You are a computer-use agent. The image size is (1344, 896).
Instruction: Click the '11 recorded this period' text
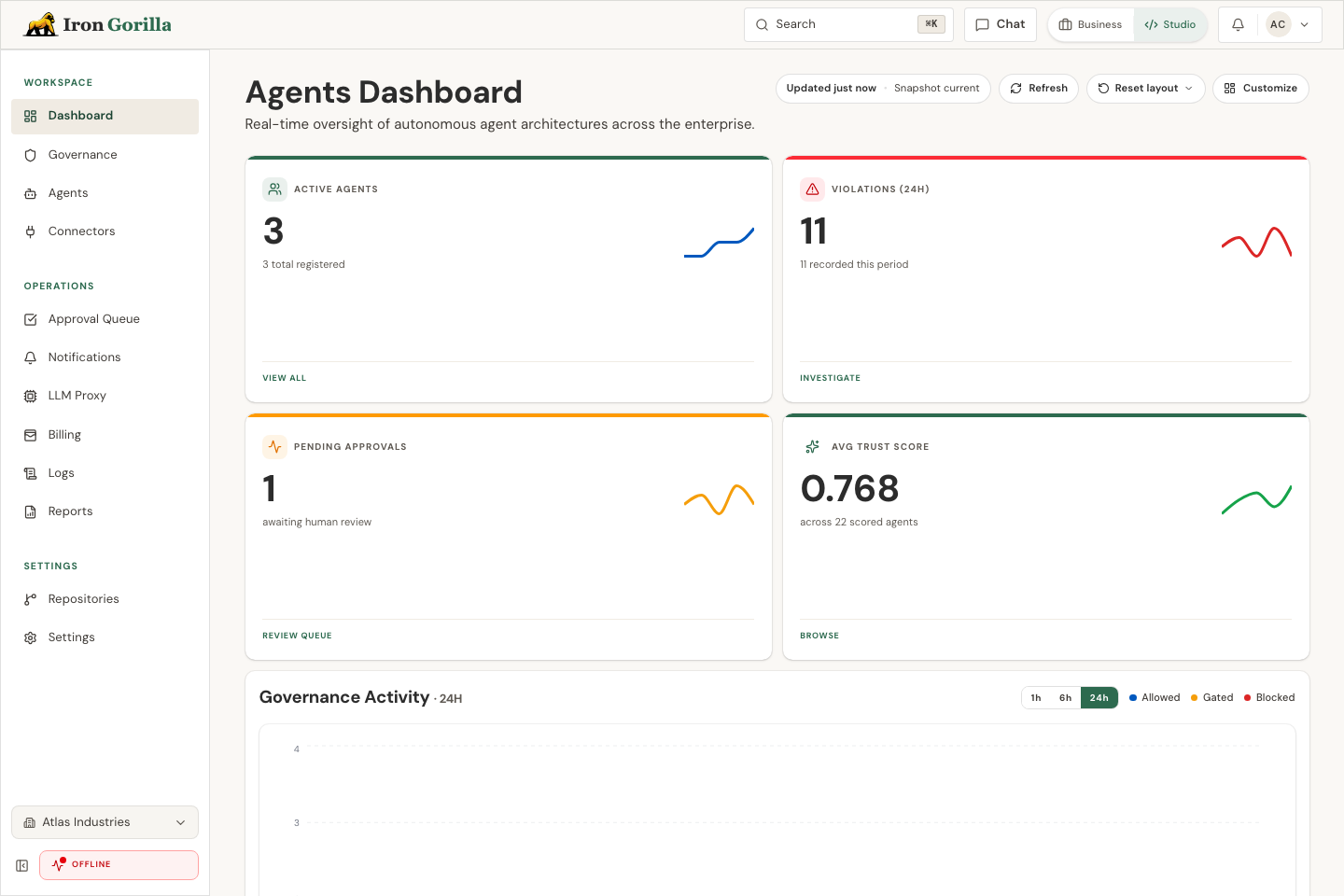point(854,265)
